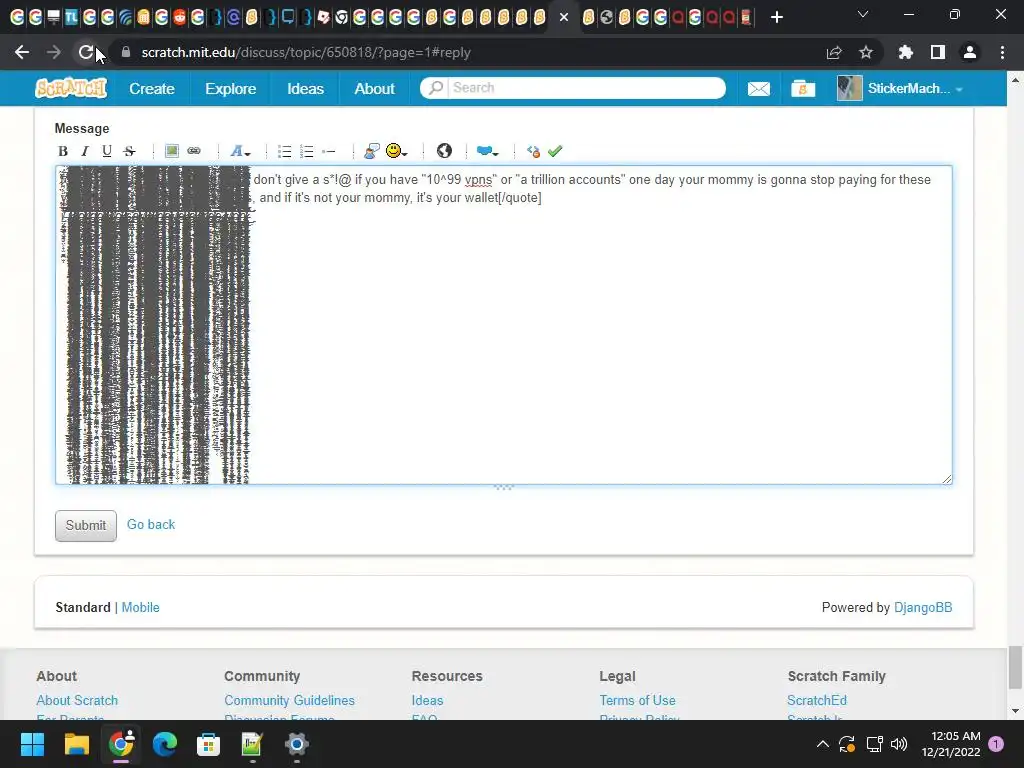Open Microsoft Store from taskbar
Viewport: 1024px width, 768px height.
[x=208, y=744]
